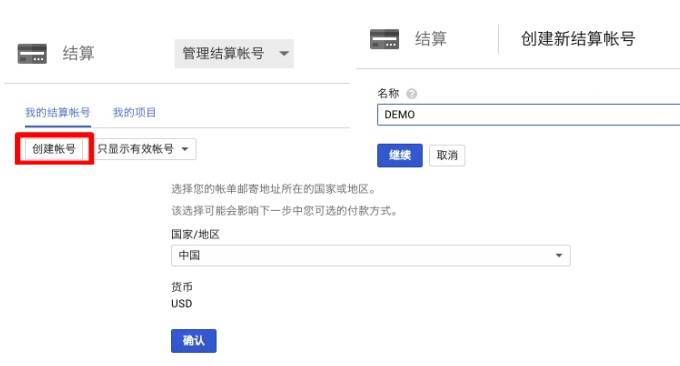Open the 管理结算帐号 dropdown
This screenshot has height=366, width=680.
click(234, 53)
